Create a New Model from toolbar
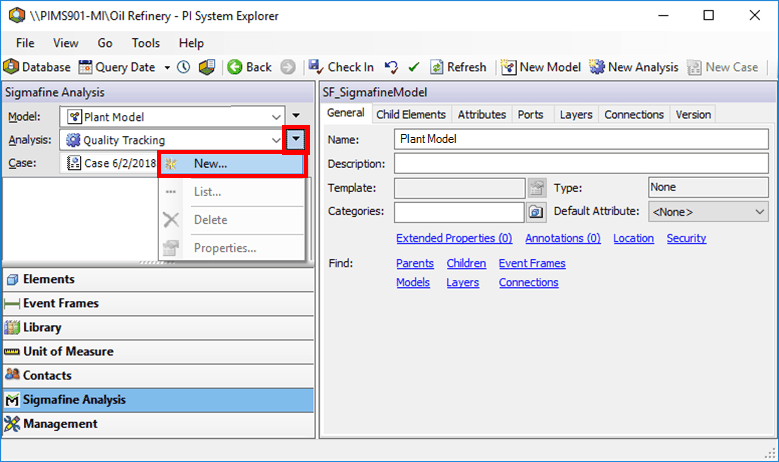The width and height of the screenshot is (779, 462). (x=541, y=67)
